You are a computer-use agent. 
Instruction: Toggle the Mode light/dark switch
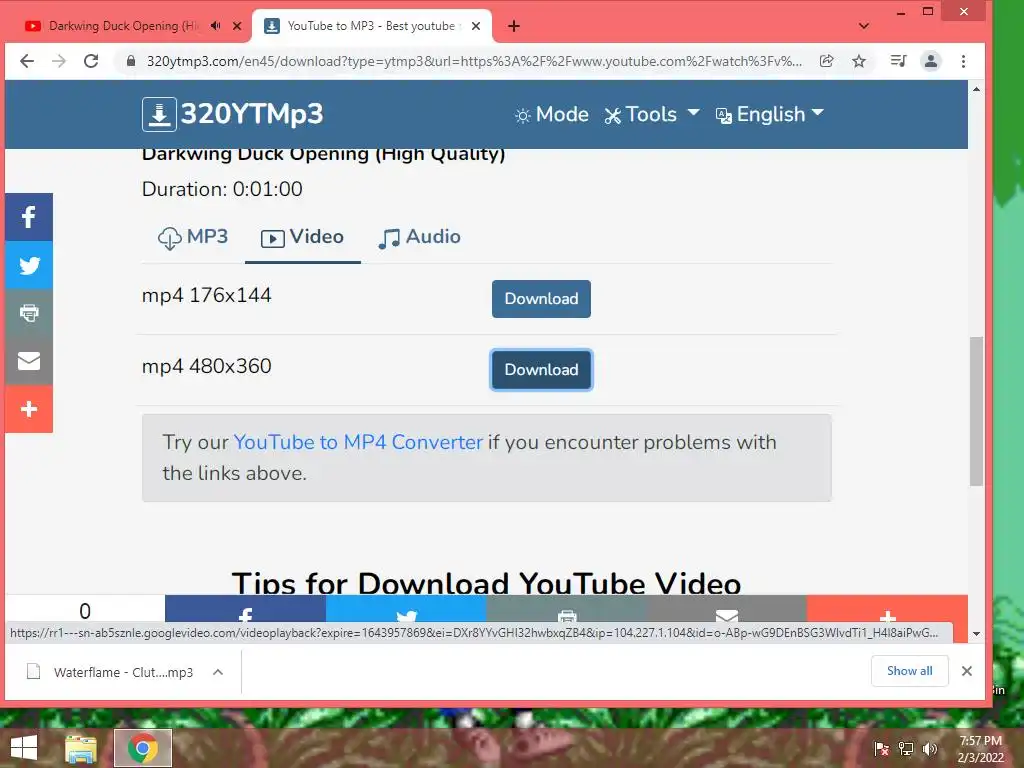[x=551, y=115]
